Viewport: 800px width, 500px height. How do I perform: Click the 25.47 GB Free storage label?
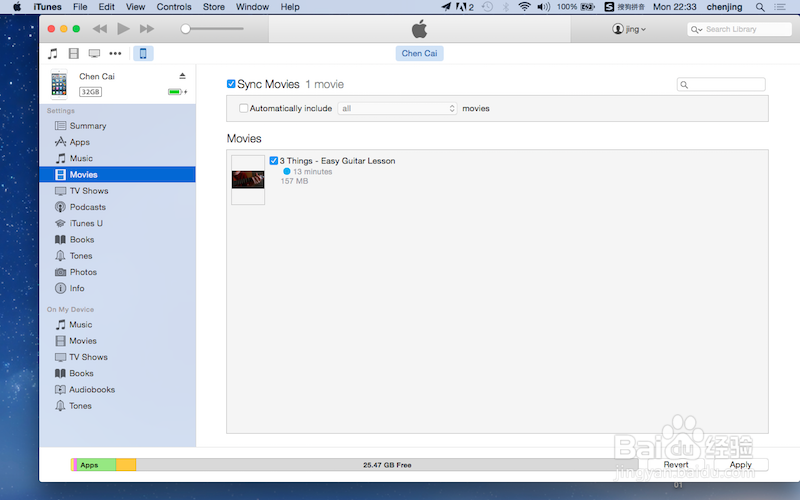tap(387, 465)
